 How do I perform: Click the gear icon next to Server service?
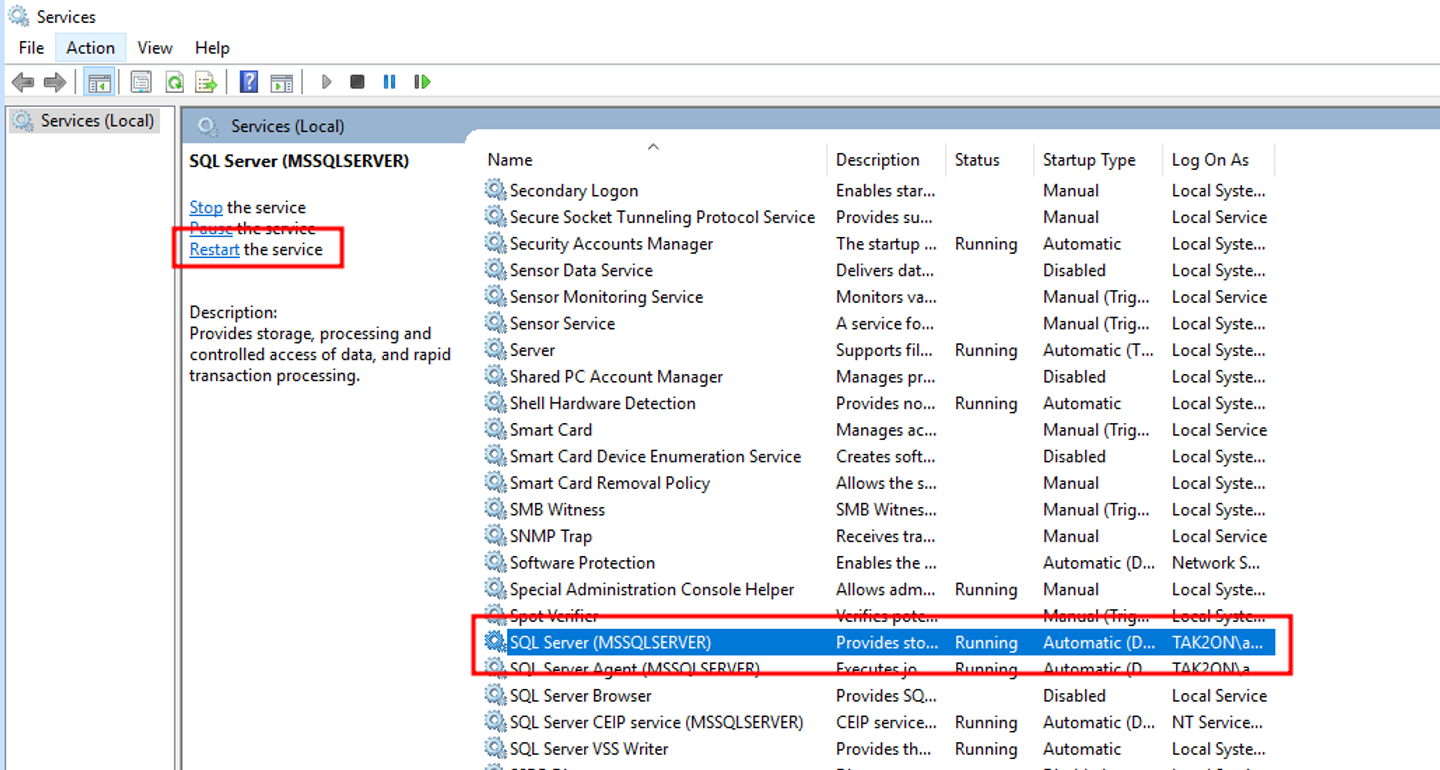495,350
